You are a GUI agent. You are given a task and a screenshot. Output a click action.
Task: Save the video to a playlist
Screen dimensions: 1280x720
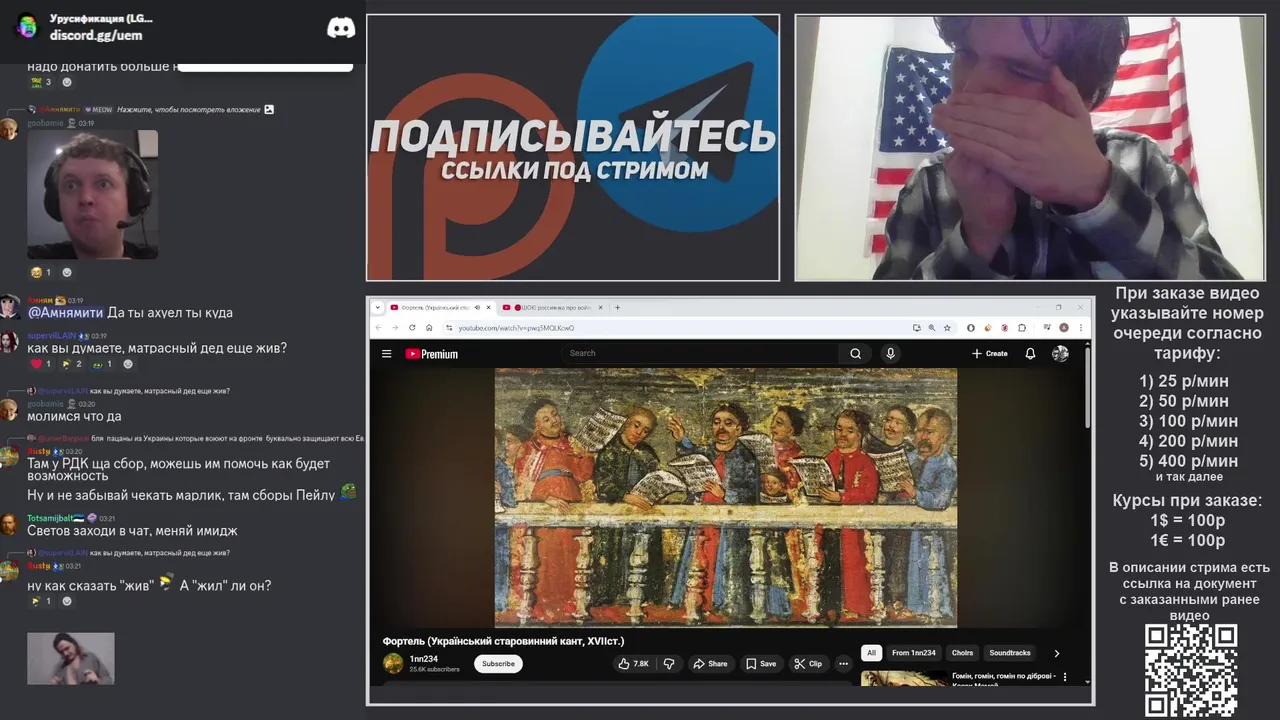click(760, 663)
